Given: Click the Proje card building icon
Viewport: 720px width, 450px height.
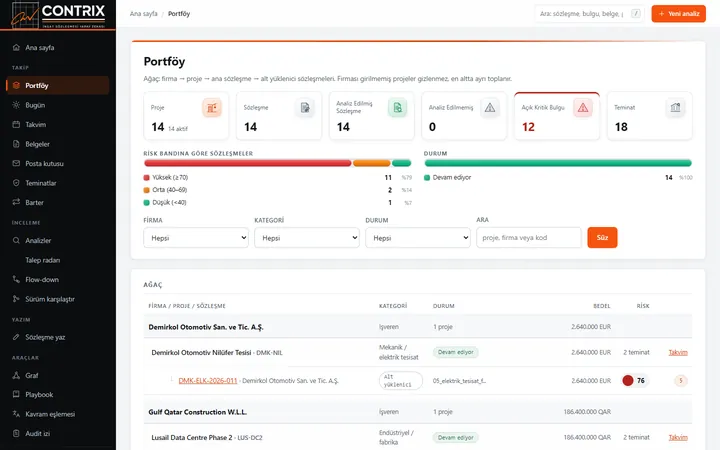Looking at the screenshot, I should click(212, 108).
